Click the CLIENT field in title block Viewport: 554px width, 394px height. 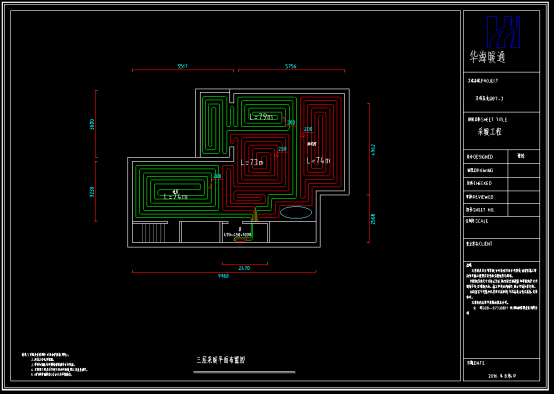[x=501, y=250]
